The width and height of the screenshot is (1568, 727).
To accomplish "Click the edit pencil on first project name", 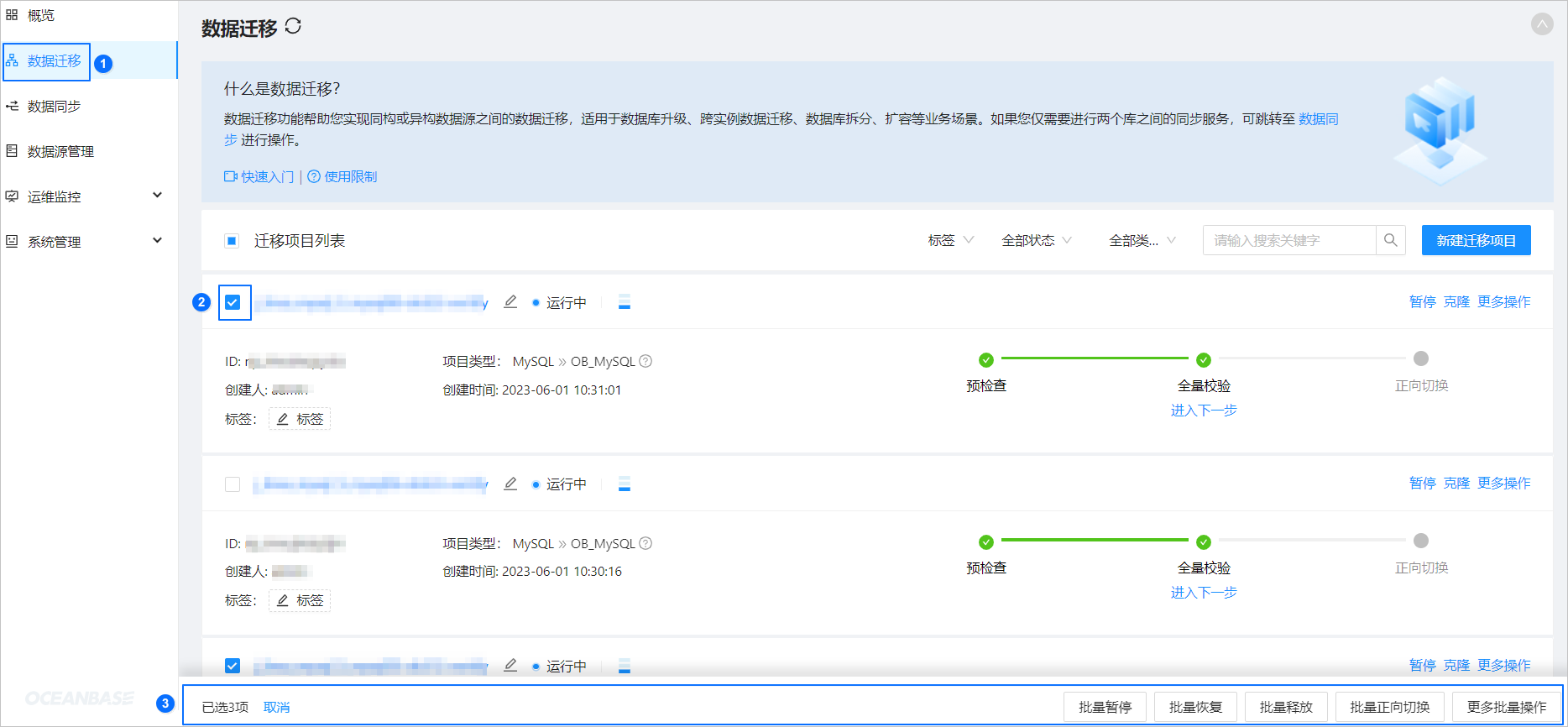I will pyautogui.click(x=510, y=301).
